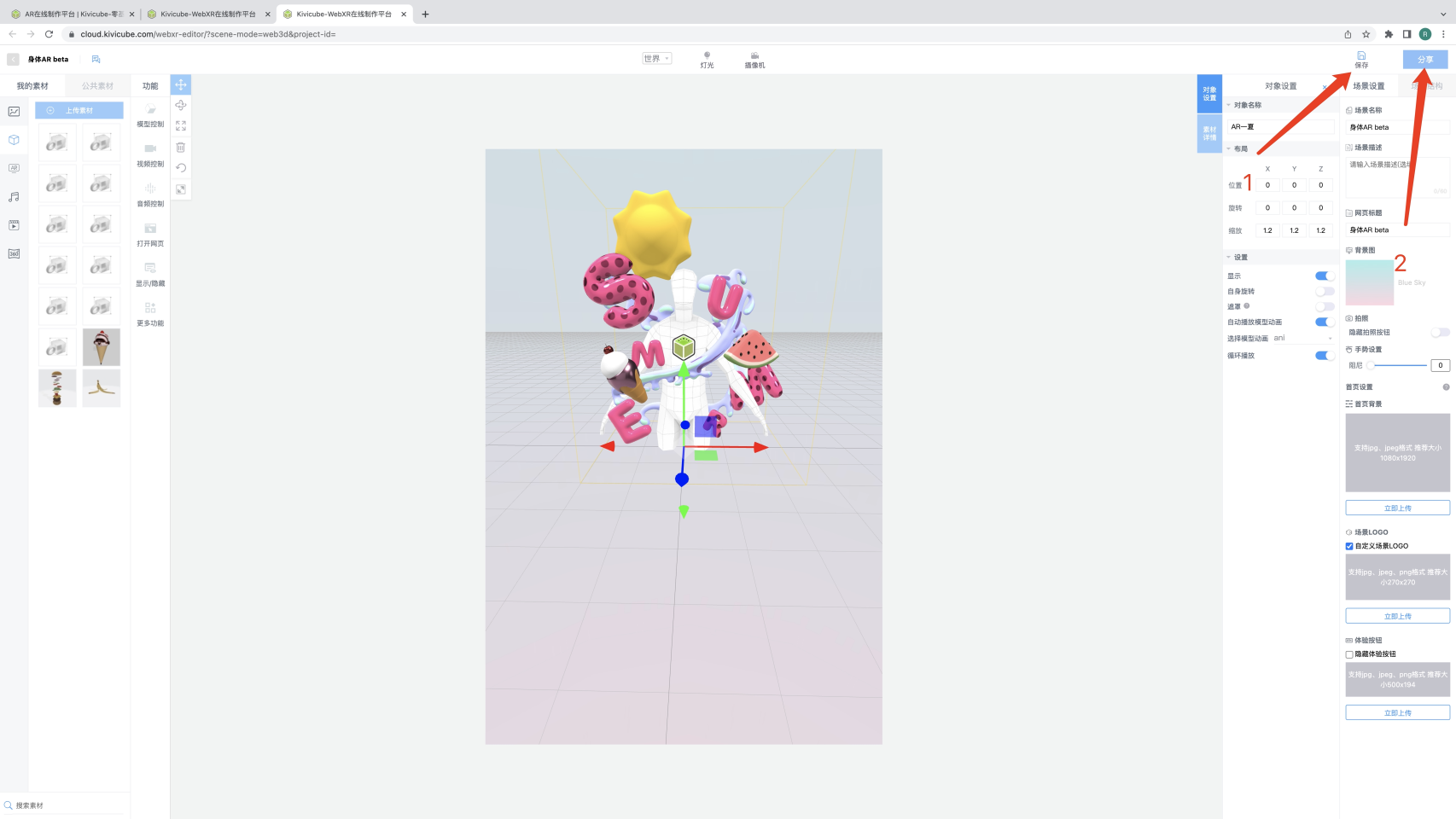The height and width of the screenshot is (819, 1456).
Task: Open the 选择模型动画 ani dropdown
Action: (x=1302, y=339)
